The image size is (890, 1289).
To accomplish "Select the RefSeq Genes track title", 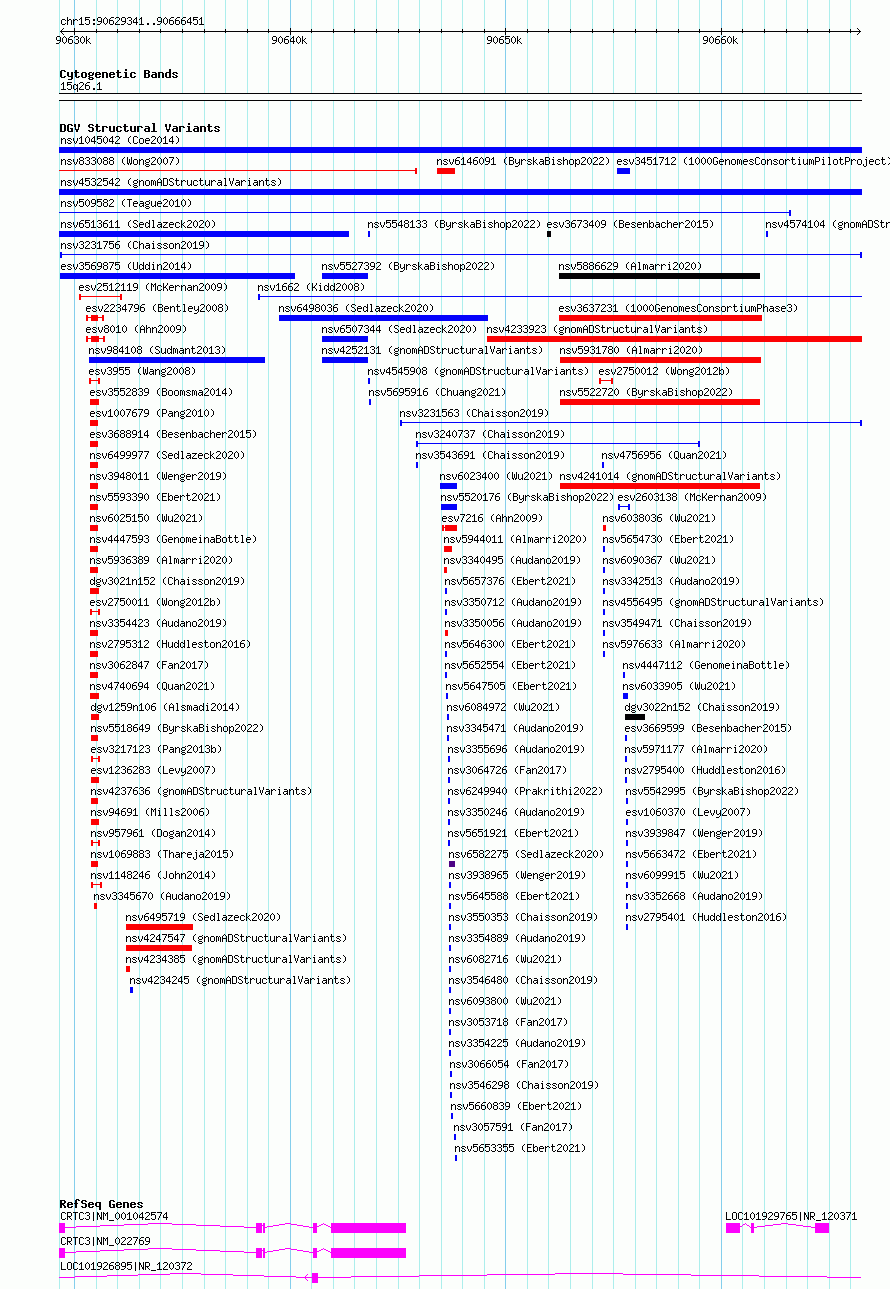I will [101, 1204].
